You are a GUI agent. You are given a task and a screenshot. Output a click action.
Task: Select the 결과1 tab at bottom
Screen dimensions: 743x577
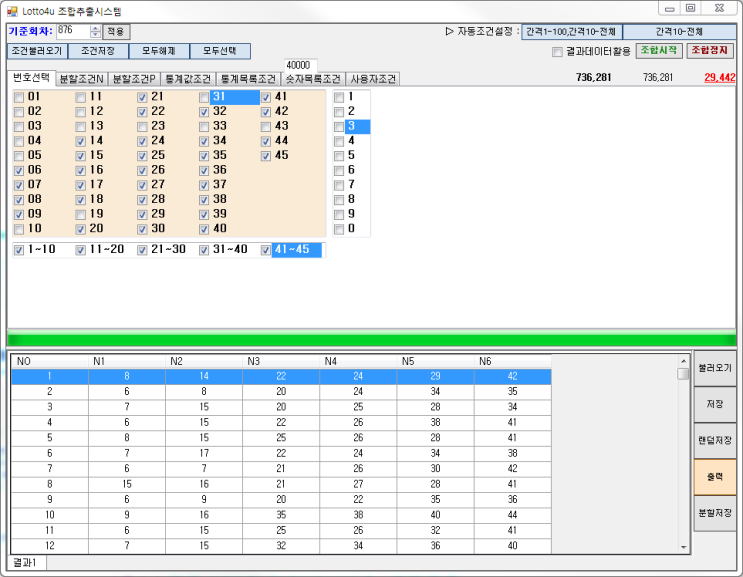(x=27, y=563)
